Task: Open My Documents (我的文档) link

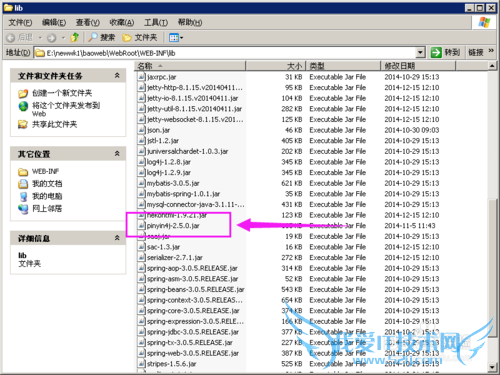Action: (47, 184)
